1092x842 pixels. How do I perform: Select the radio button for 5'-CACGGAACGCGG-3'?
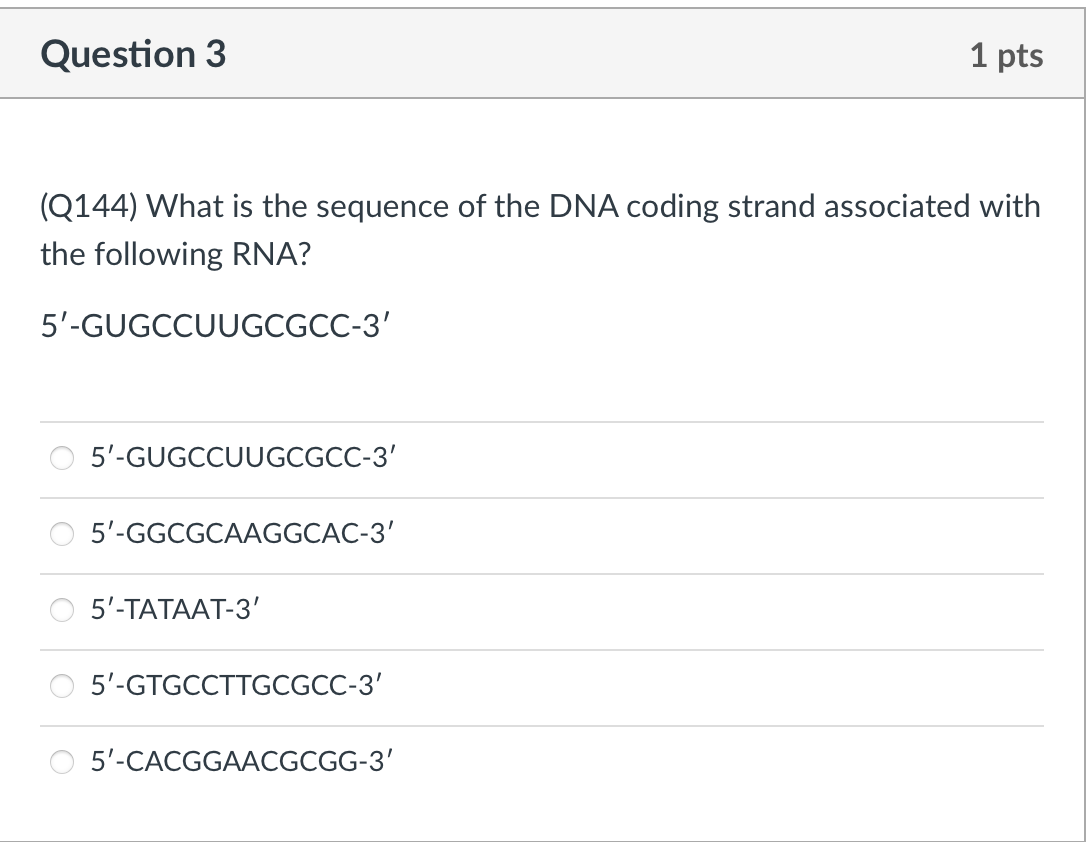point(62,762)
